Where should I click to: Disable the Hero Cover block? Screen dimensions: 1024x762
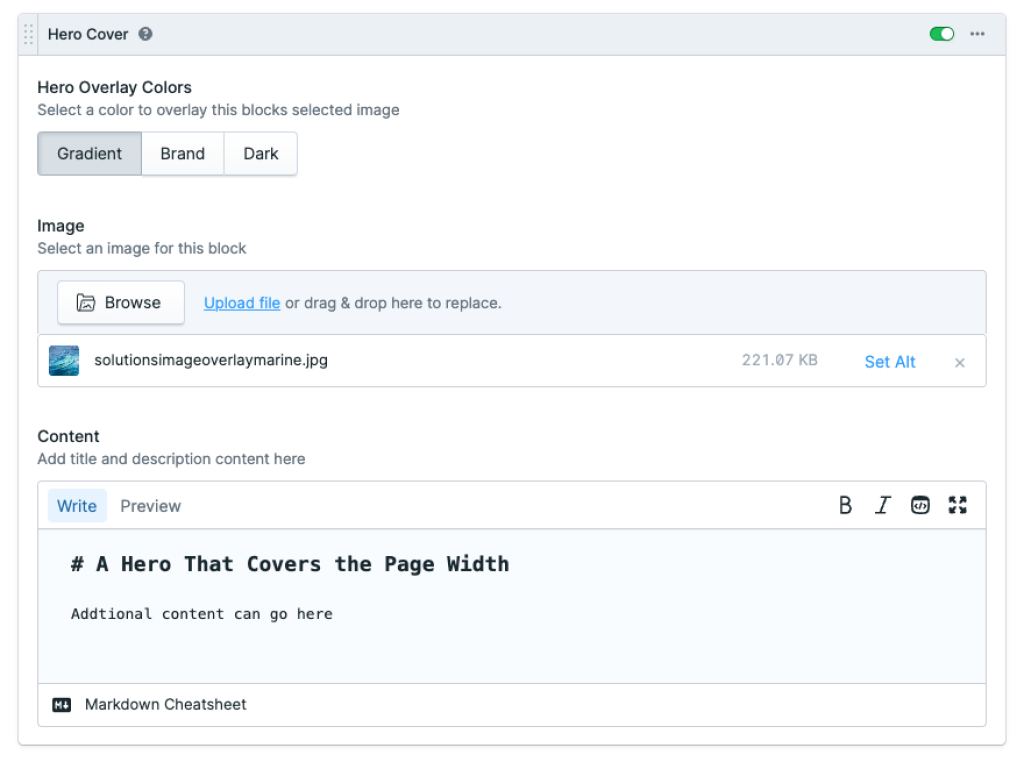coord(941,33)
